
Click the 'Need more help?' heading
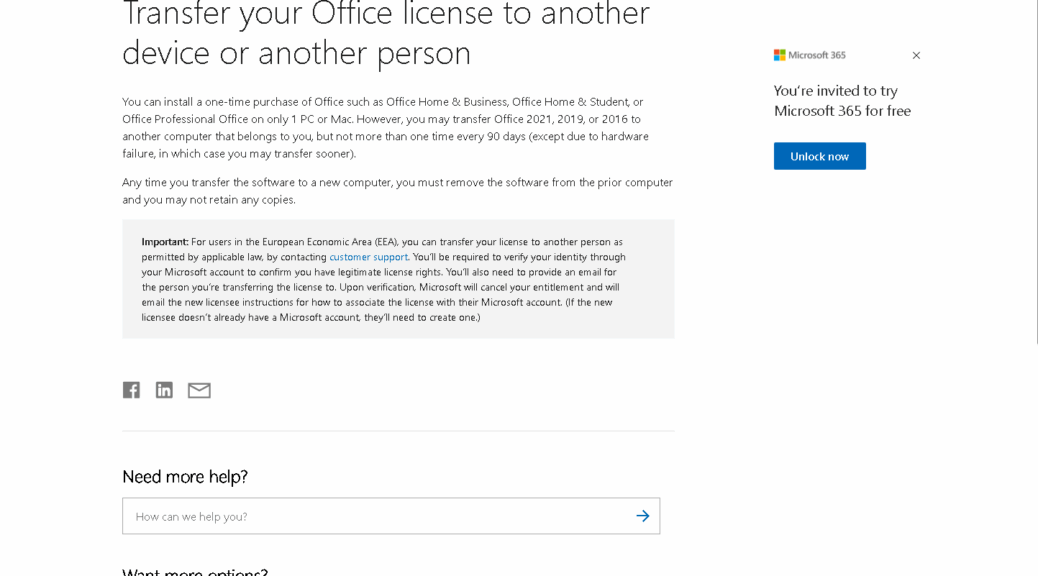[x=185, y=477]
